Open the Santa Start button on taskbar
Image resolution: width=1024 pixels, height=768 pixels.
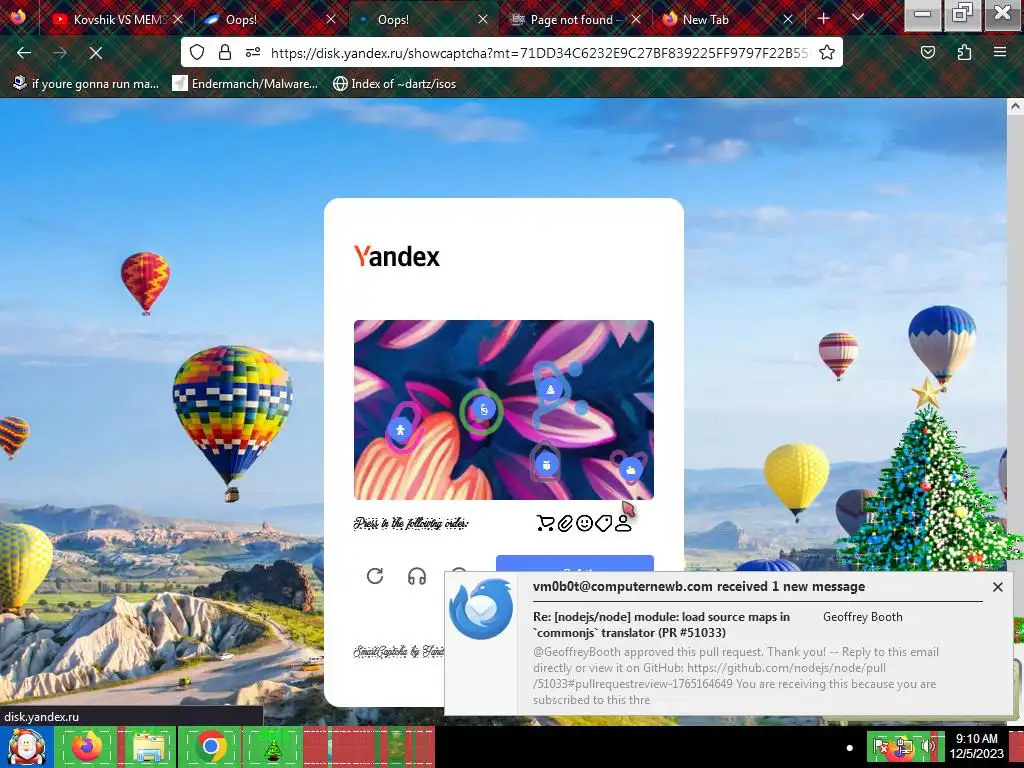click(x=26, y=747)
